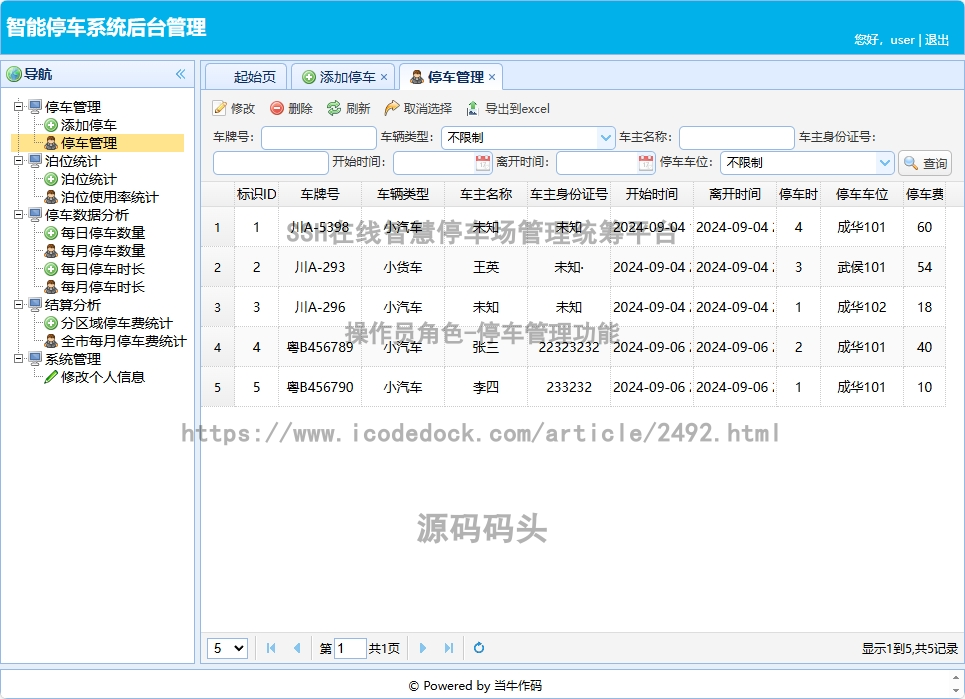Export table with 导出到excel button
The width and height of the screenshot is (965, 699).
[508, 108]
